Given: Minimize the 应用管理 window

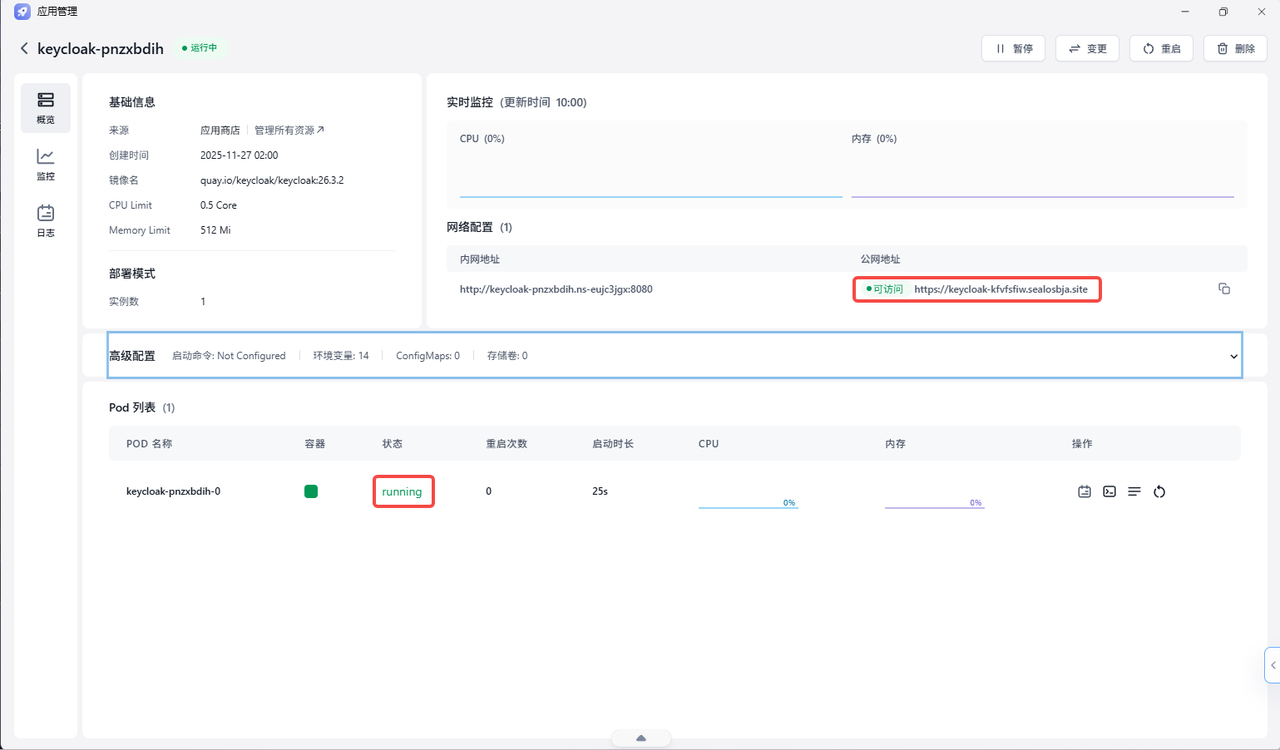Looking at the screenshot, I should [x=1187, y=12].
